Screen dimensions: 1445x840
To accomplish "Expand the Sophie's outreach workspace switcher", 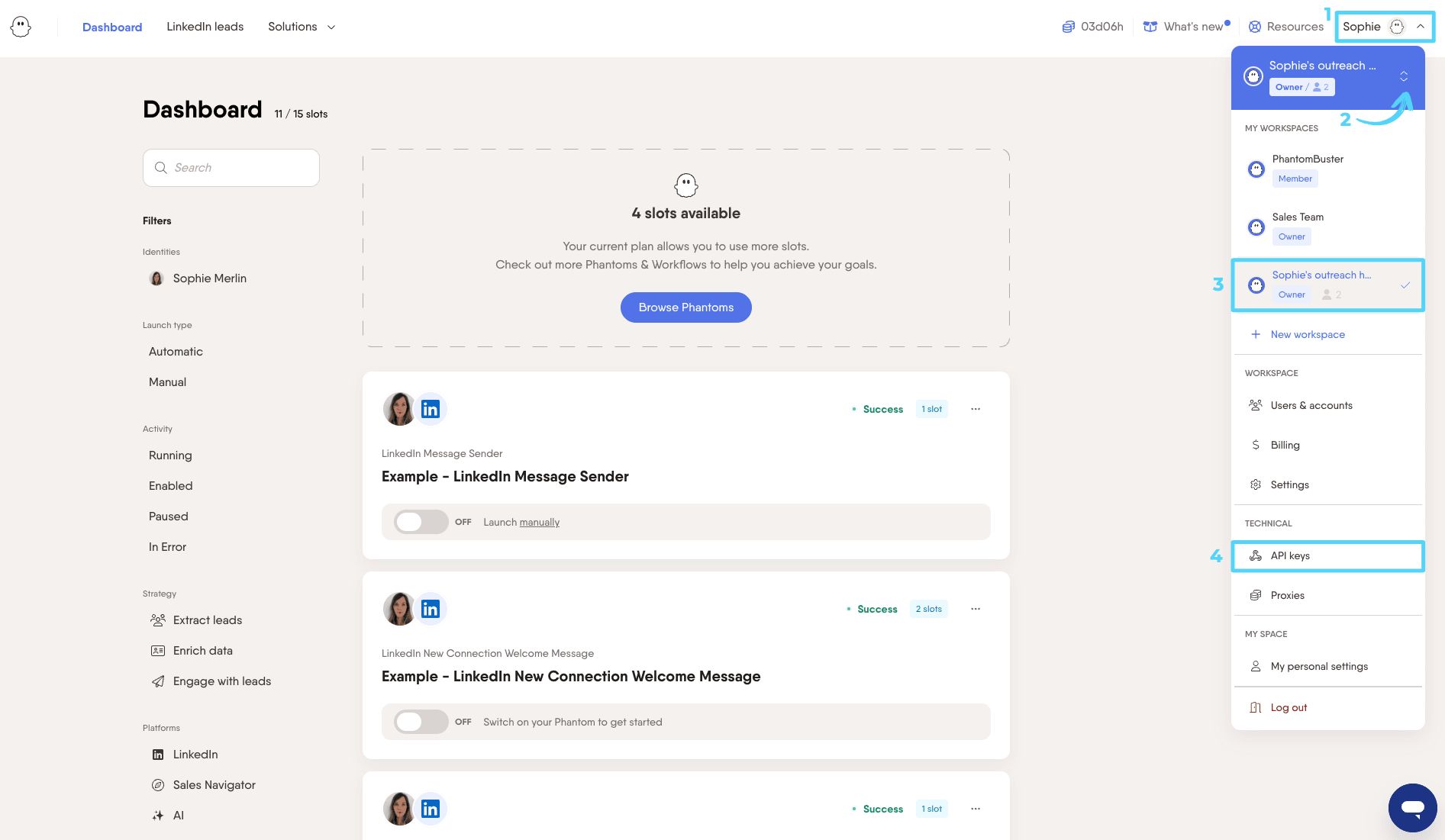I will [x=1403, y=76].
